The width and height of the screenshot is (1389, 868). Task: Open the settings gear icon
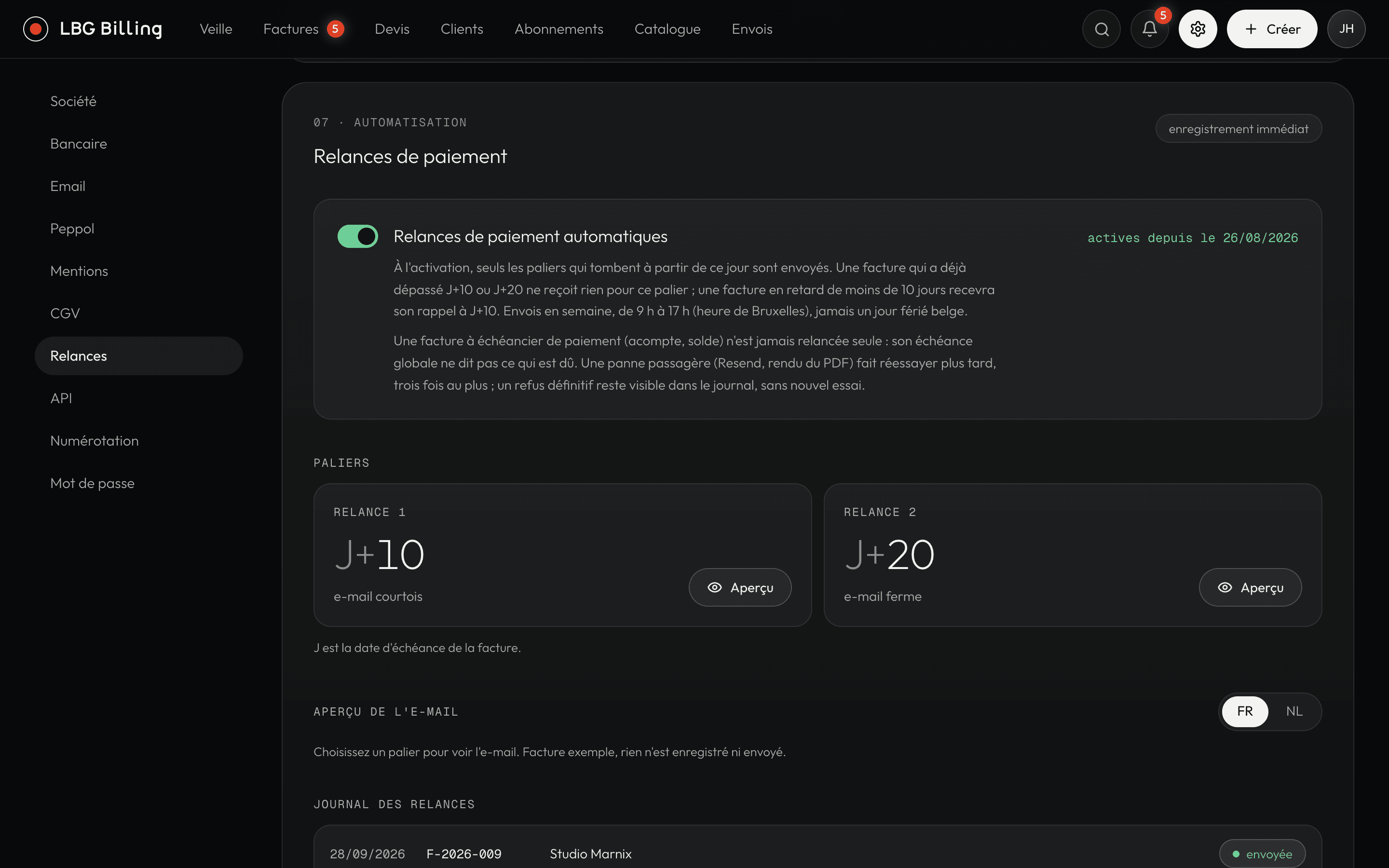[x=1198, y=29]
